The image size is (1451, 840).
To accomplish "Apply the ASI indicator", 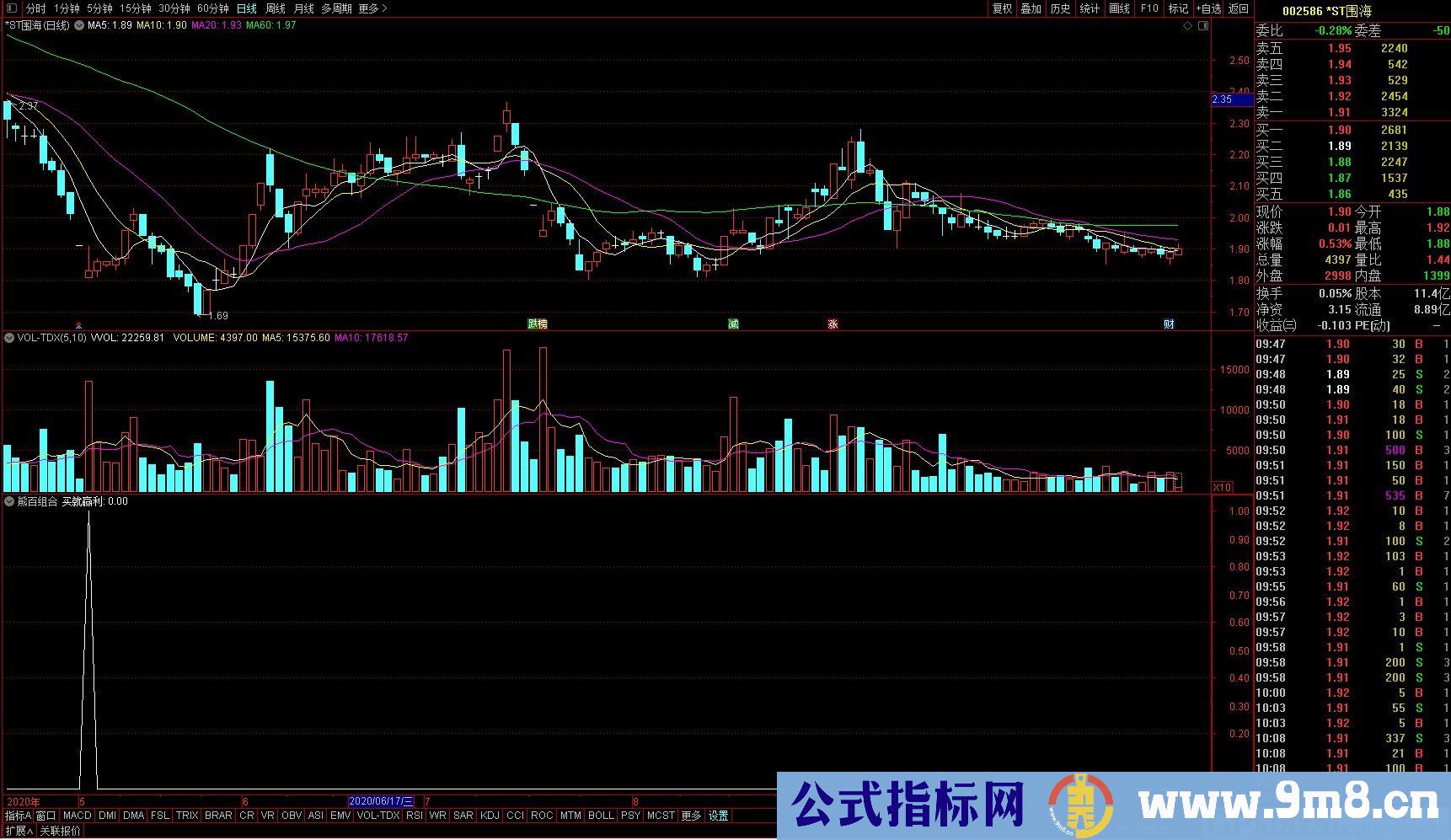I will coord(316,816).
